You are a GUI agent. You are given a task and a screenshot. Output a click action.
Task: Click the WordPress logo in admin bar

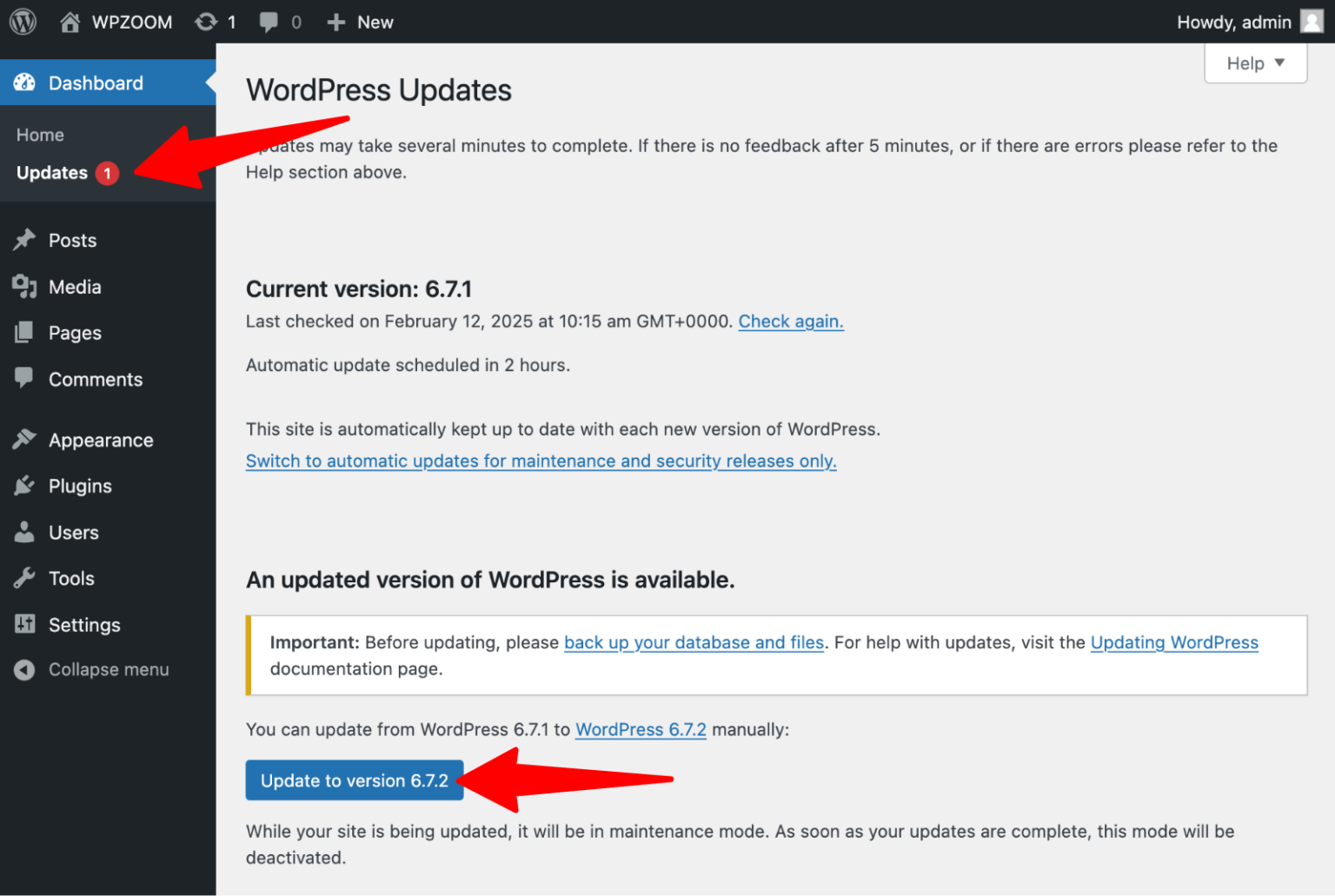pyautogui.click(x=22, y=22)
